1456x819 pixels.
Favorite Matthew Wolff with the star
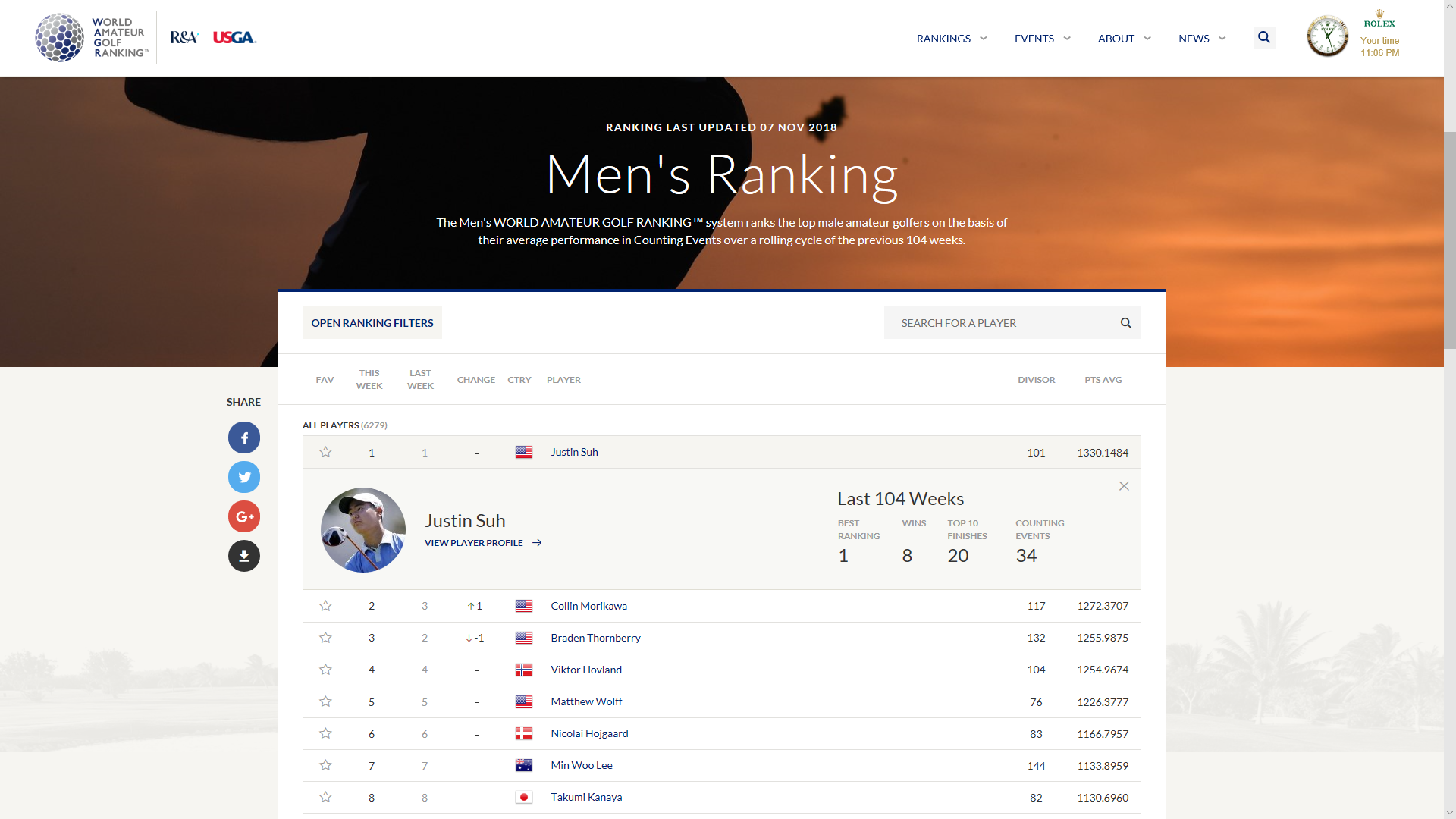point(325,701)
